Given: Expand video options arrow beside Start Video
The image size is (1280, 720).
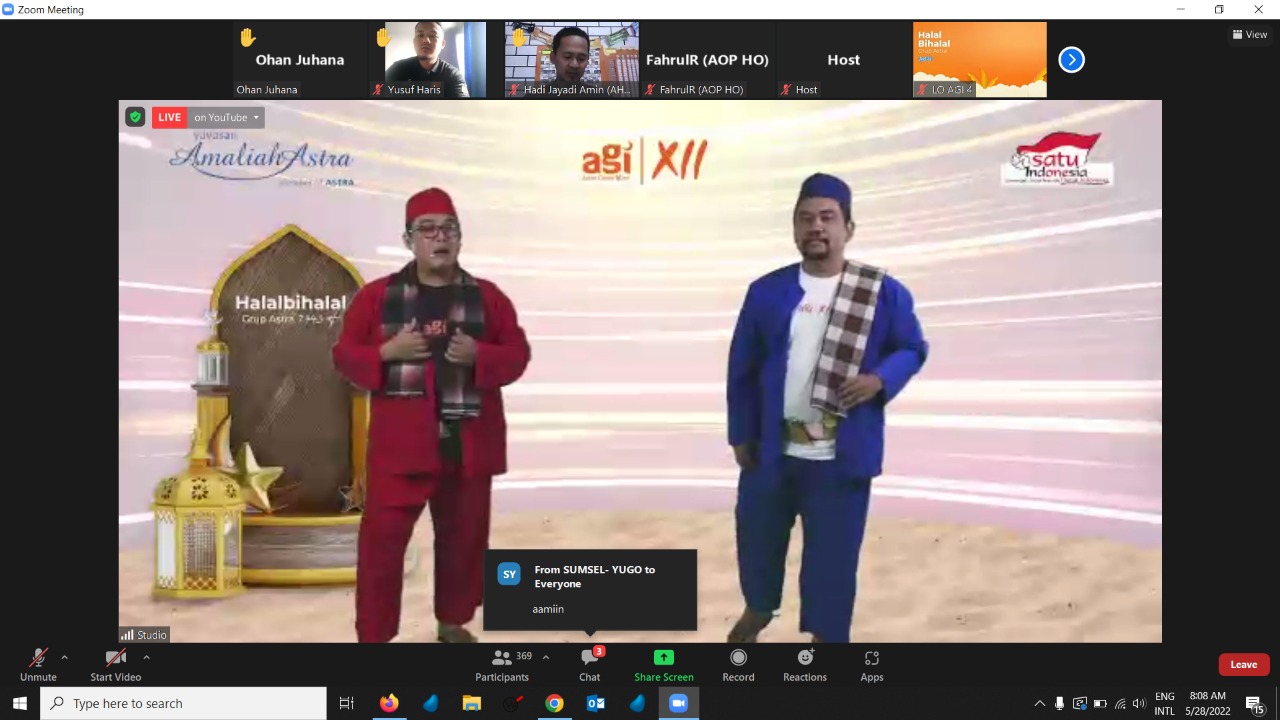Looking at the screenshot, I should (x=146, y=657).
